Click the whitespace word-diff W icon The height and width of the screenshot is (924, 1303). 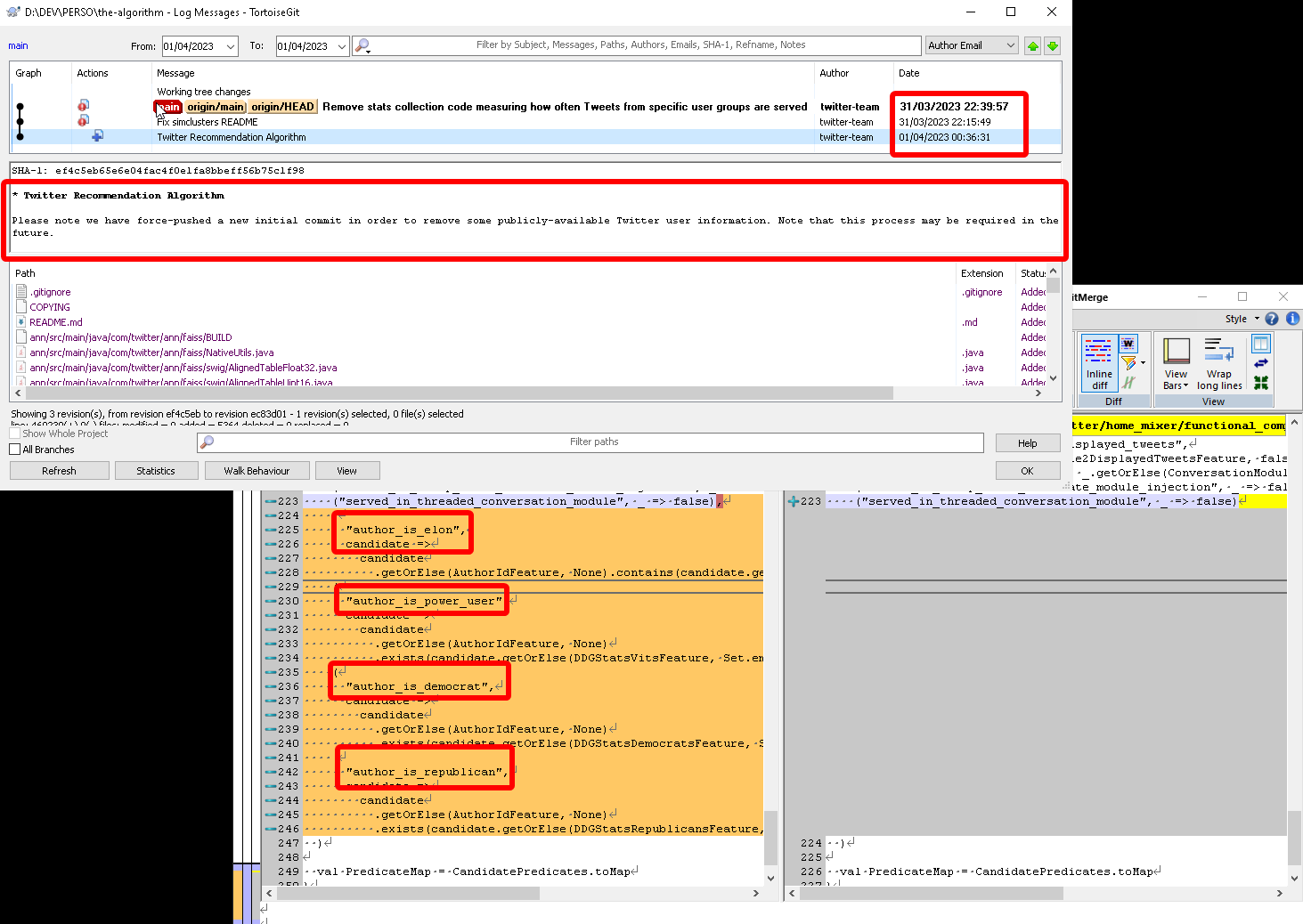tap(1128, 343)
